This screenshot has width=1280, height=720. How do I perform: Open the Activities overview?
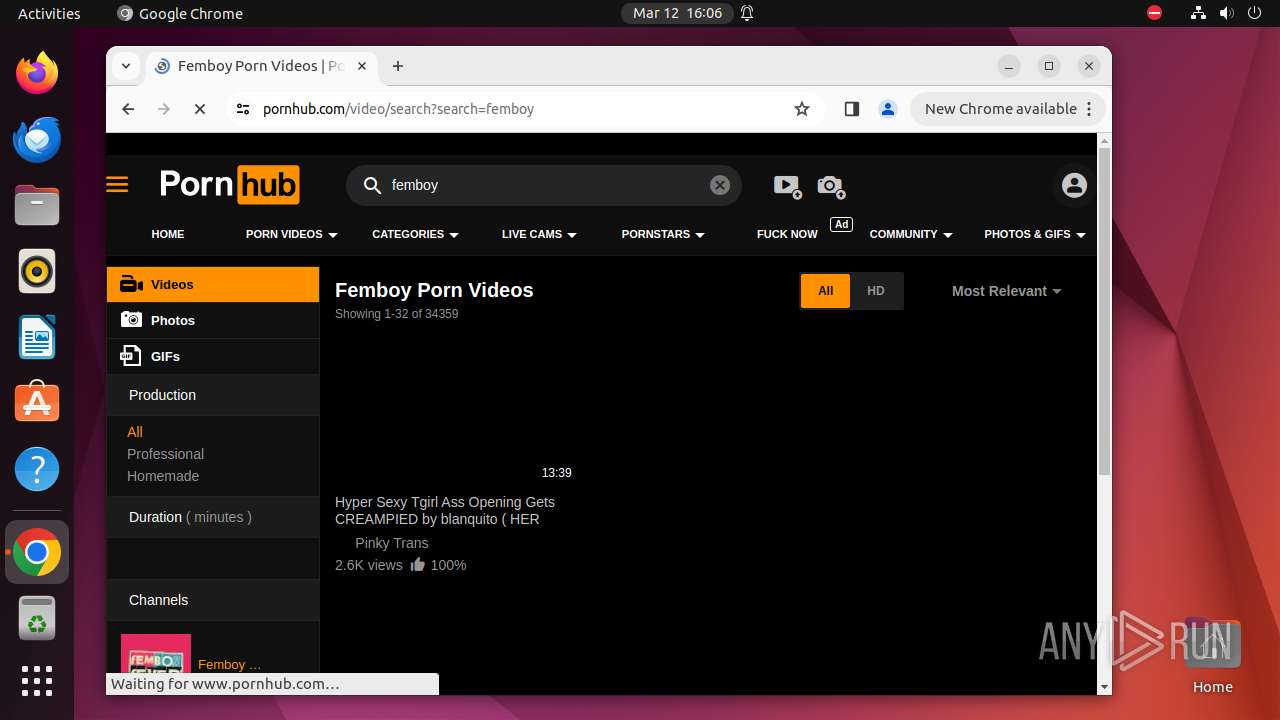[49, 13]
